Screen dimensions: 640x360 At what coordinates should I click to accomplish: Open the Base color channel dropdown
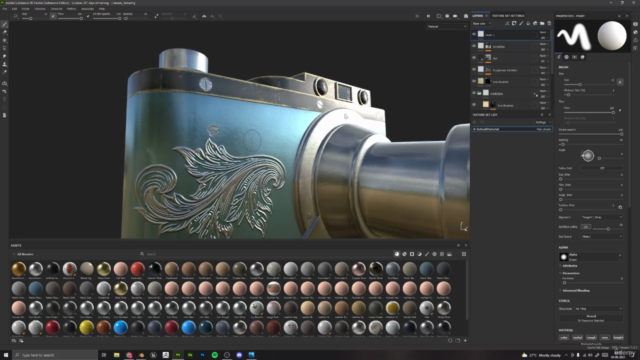coord(482,24)
